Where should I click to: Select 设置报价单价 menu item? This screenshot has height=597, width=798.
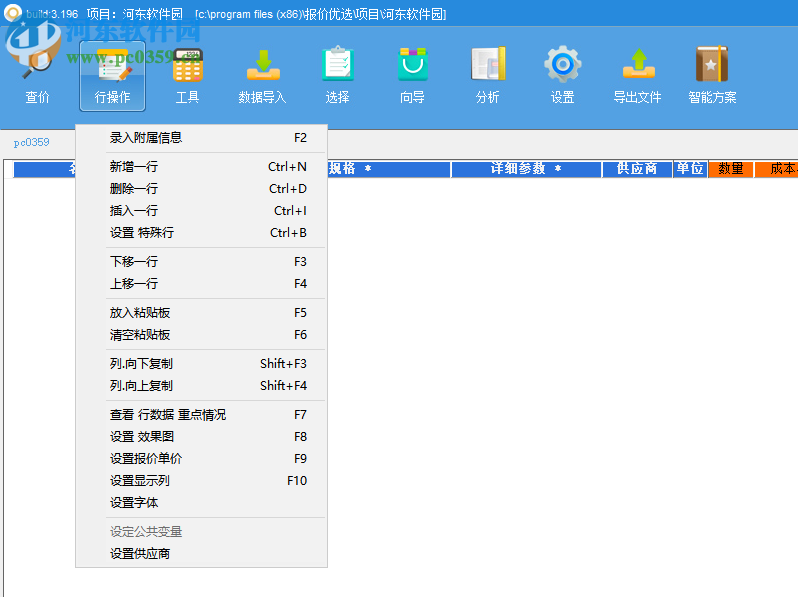(x=202, y=459)
